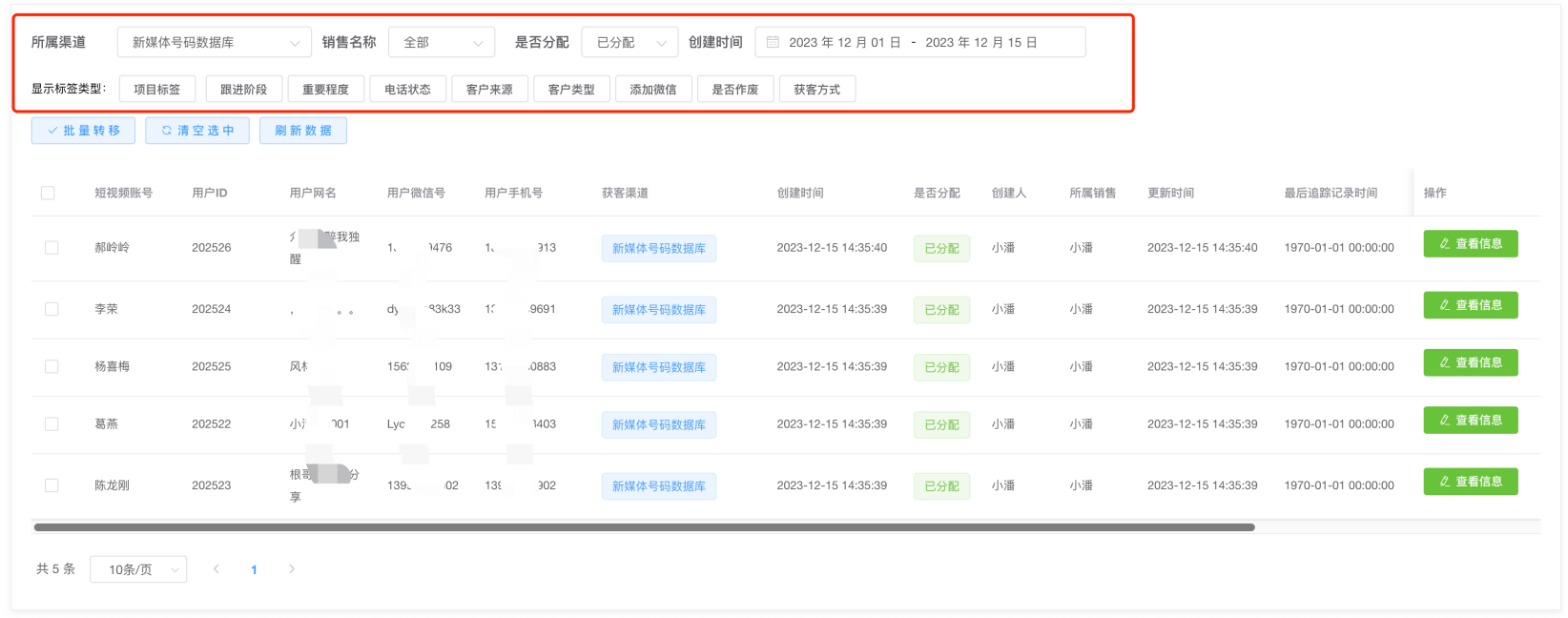Click the calendar icon in date range field

coord(773,42)
